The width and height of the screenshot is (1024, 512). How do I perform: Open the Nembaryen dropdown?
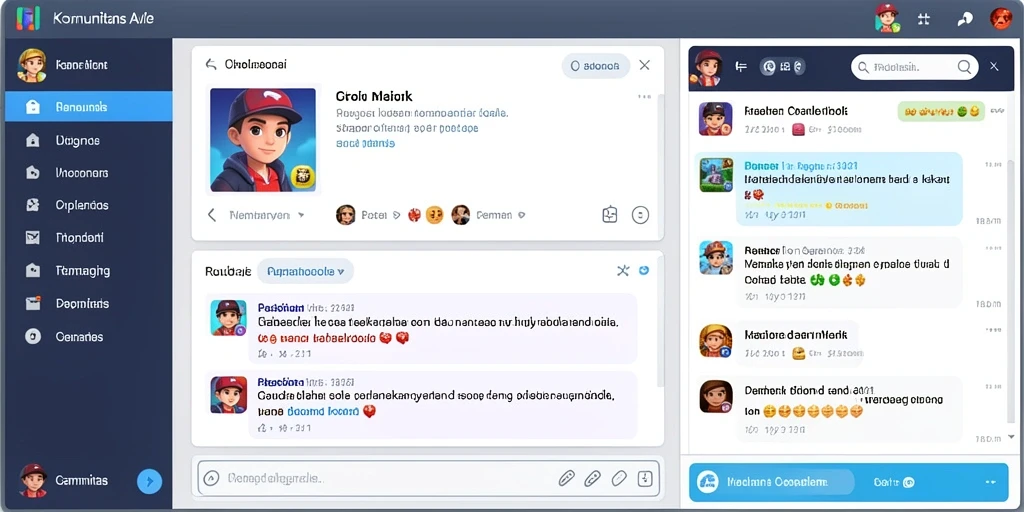point(266,215)
